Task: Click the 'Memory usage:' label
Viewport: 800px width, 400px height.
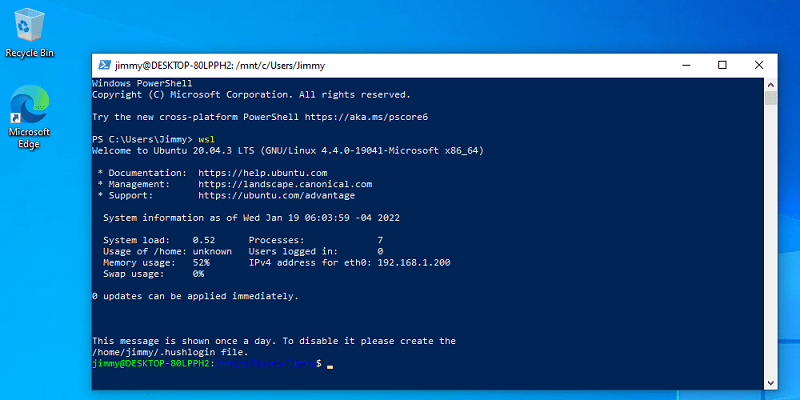Action: pos(137,263)
